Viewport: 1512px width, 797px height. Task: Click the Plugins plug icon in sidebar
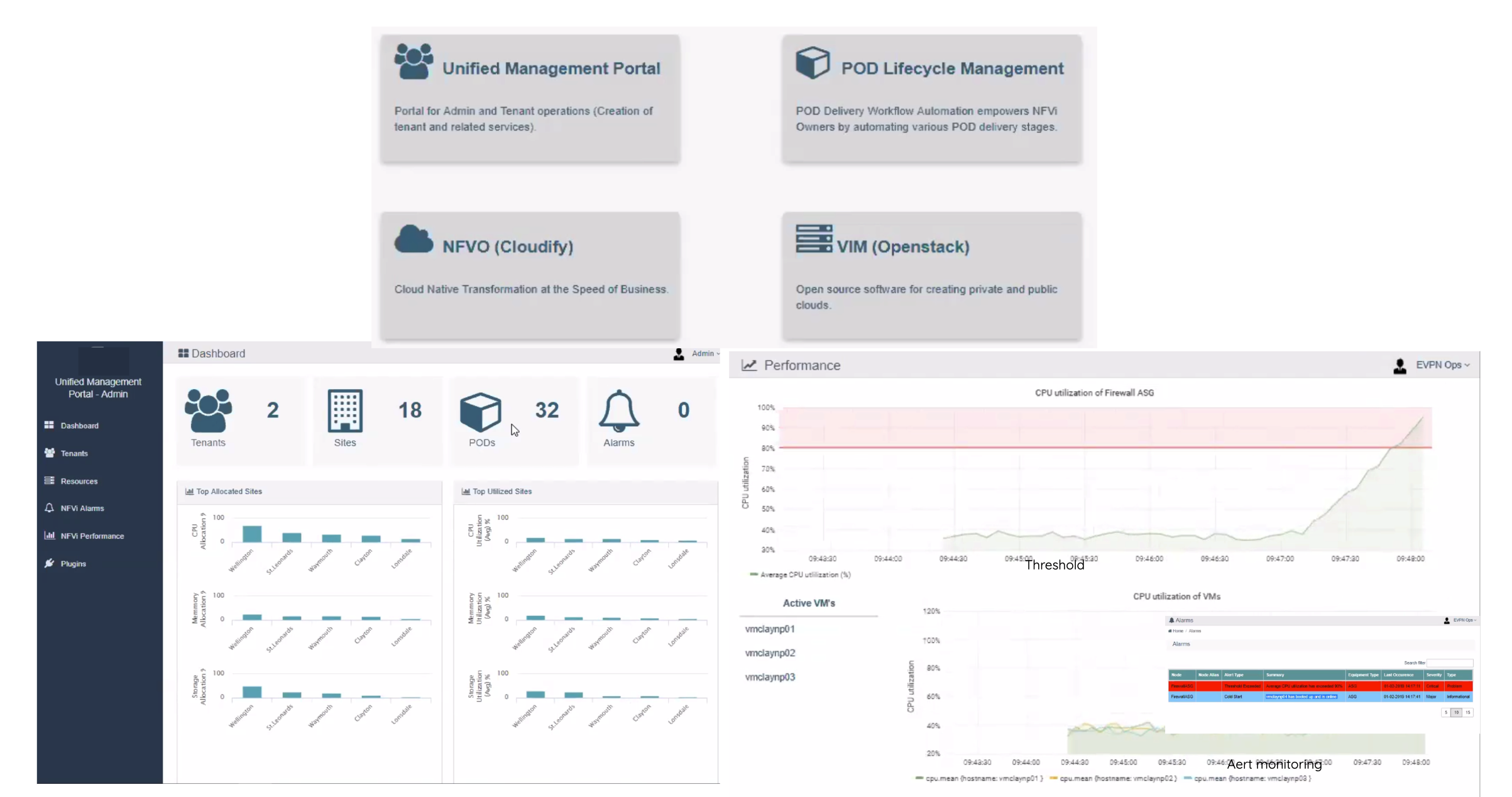pos(49,563)
